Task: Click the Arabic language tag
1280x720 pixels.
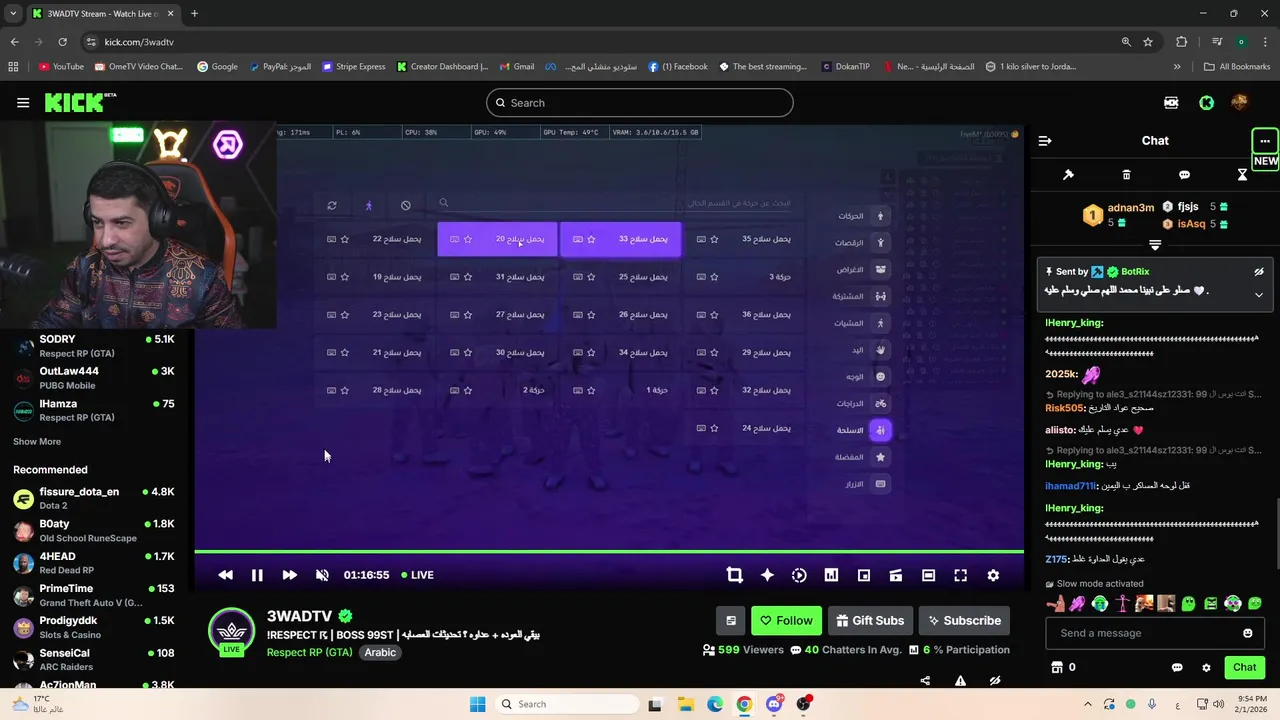Action: [380, 652]
